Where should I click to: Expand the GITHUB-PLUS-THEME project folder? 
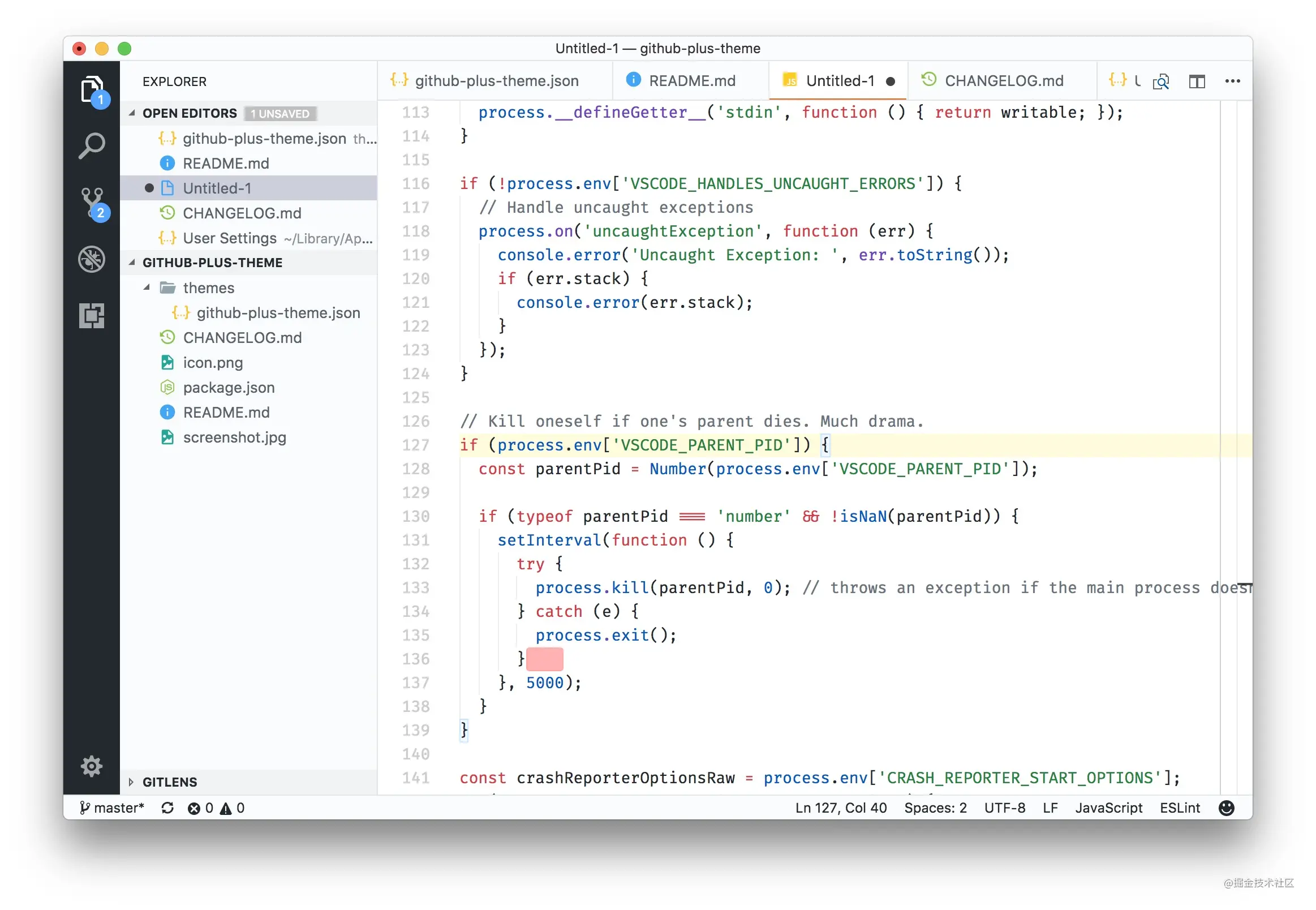(x=133, y=263)
